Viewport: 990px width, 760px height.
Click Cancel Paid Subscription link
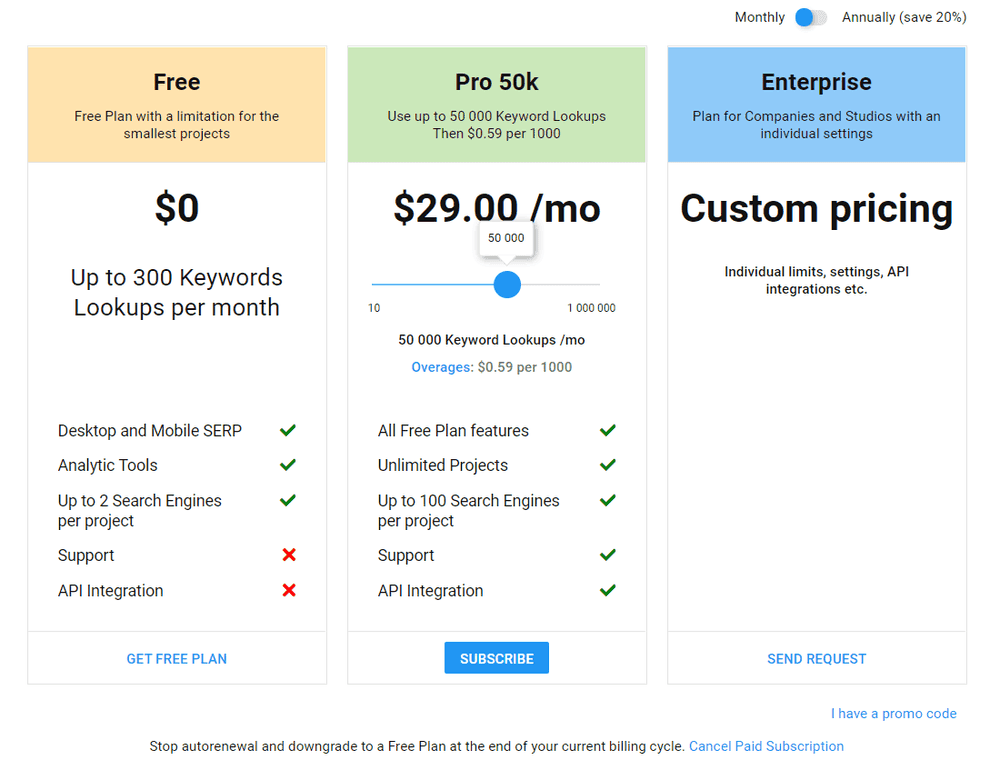(766, 746)
